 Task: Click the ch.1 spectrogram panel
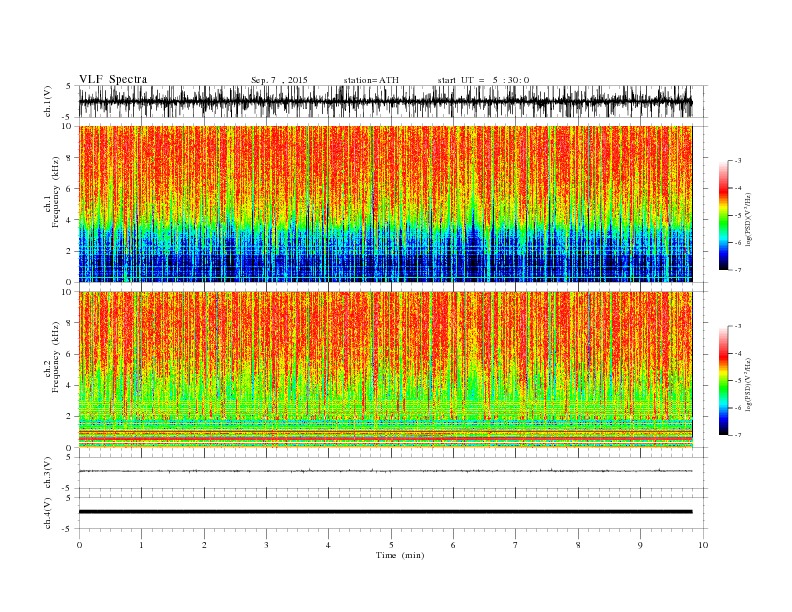(385, 204)
